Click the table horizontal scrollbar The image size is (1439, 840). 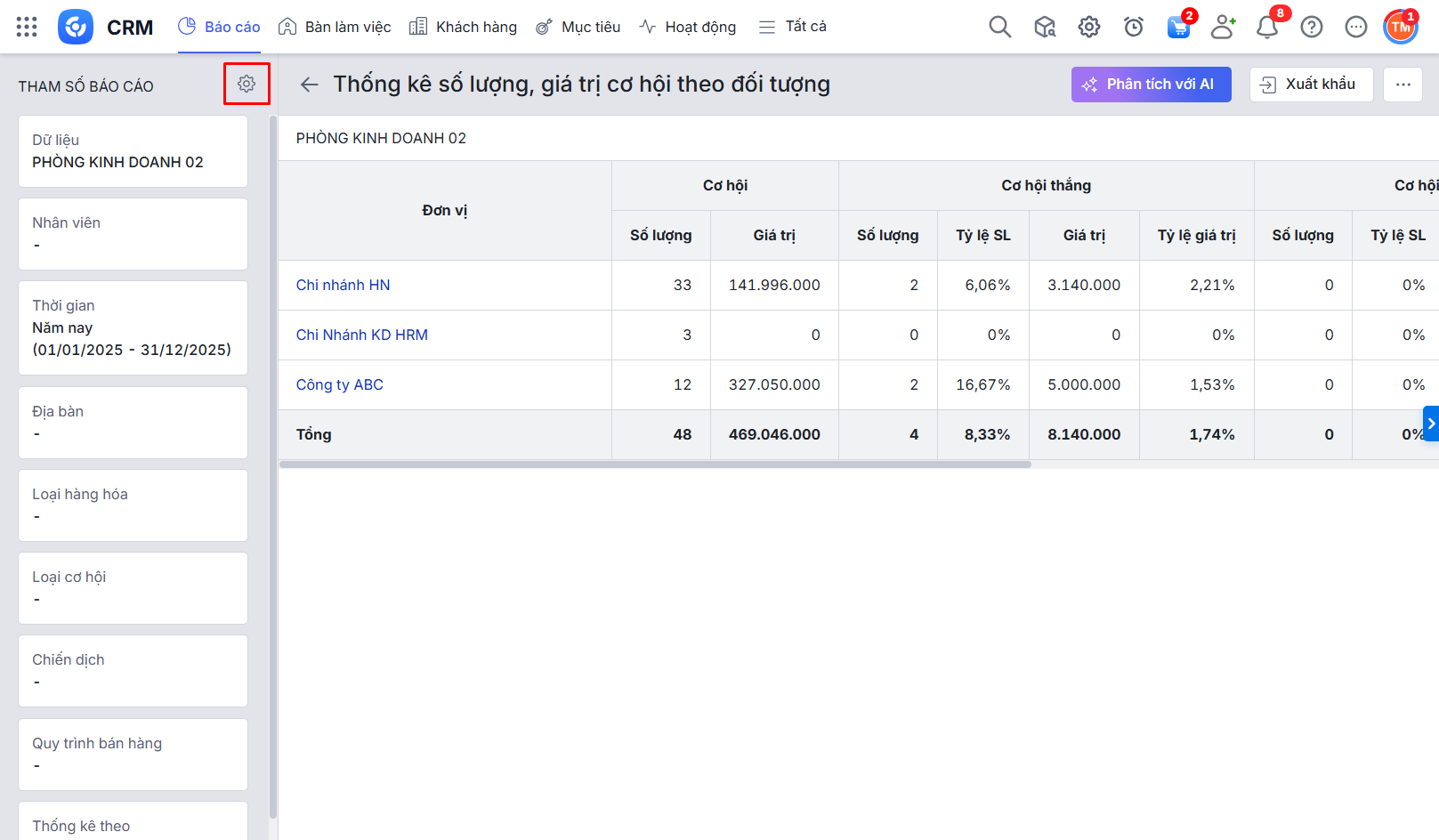655,464
